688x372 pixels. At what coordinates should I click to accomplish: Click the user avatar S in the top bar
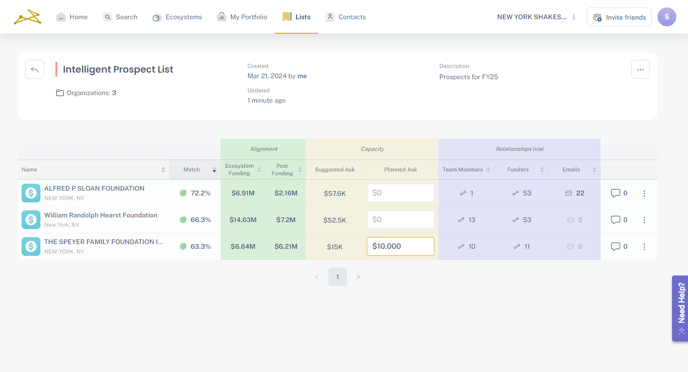coord(666,17)
